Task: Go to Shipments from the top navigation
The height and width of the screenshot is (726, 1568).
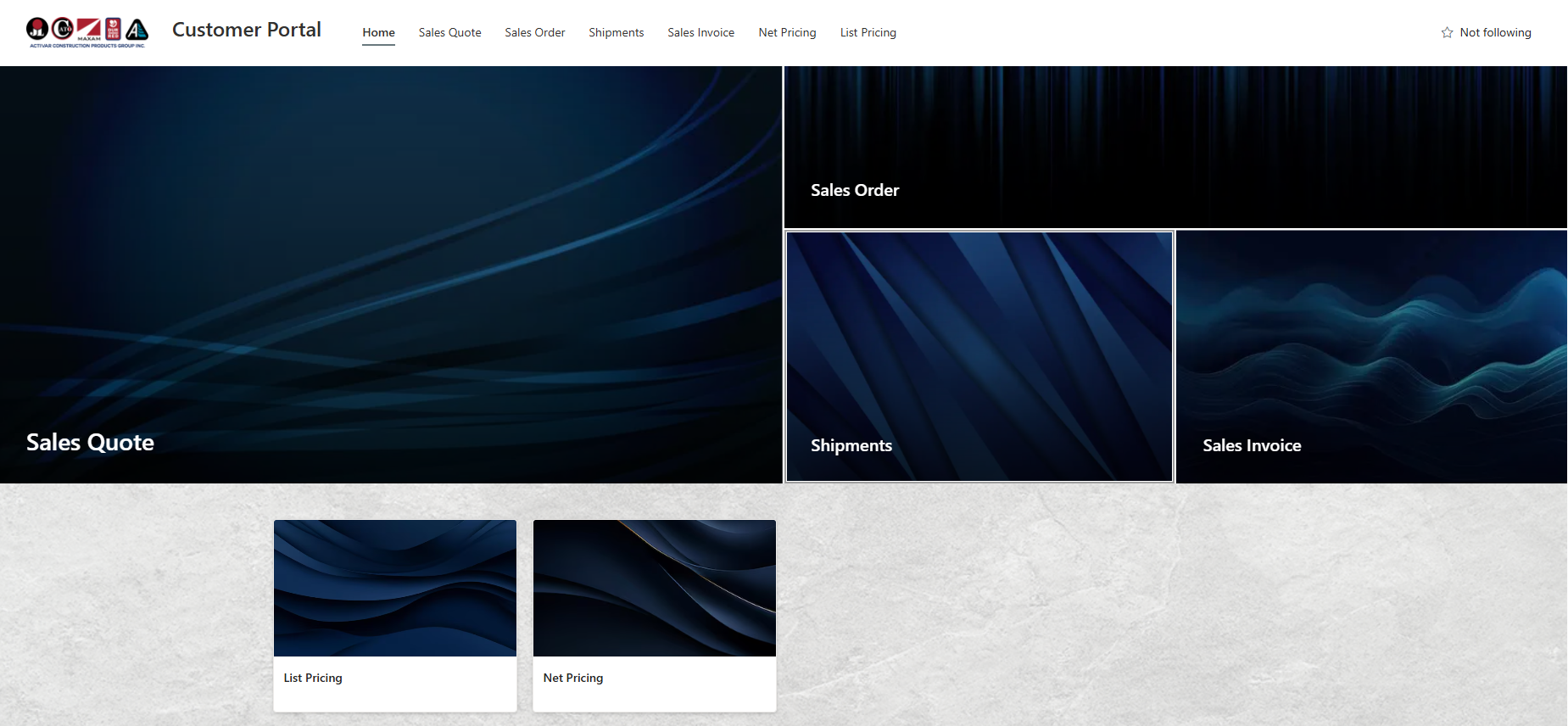Action: [x=616, y=33]
